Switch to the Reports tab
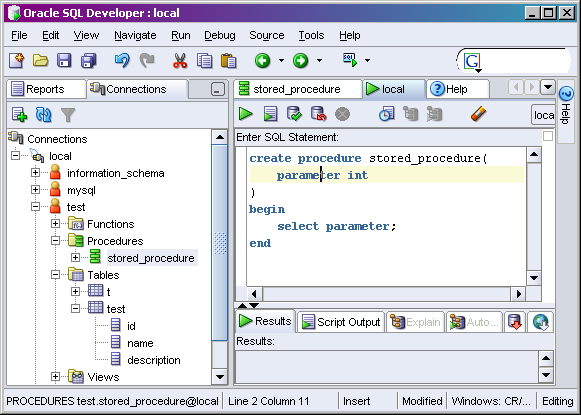 pyautogui.click(x=46, y=89)
